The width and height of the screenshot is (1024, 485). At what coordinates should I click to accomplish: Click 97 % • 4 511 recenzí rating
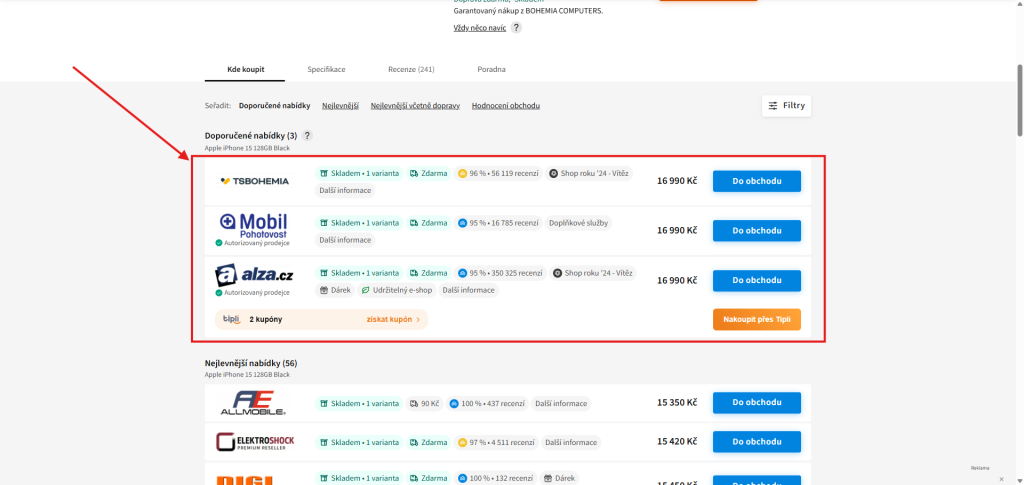point(496,443)
